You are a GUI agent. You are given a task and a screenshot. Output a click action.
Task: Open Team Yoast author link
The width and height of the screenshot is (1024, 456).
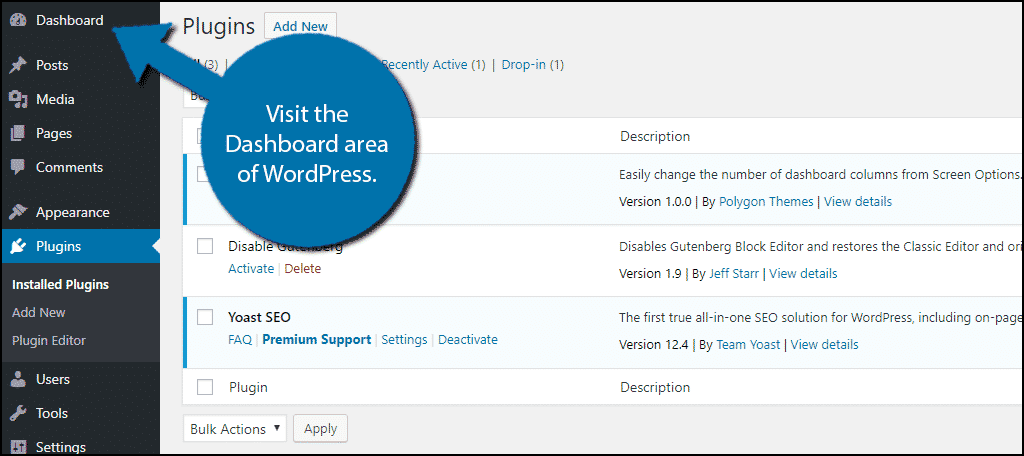pos(748,344)
